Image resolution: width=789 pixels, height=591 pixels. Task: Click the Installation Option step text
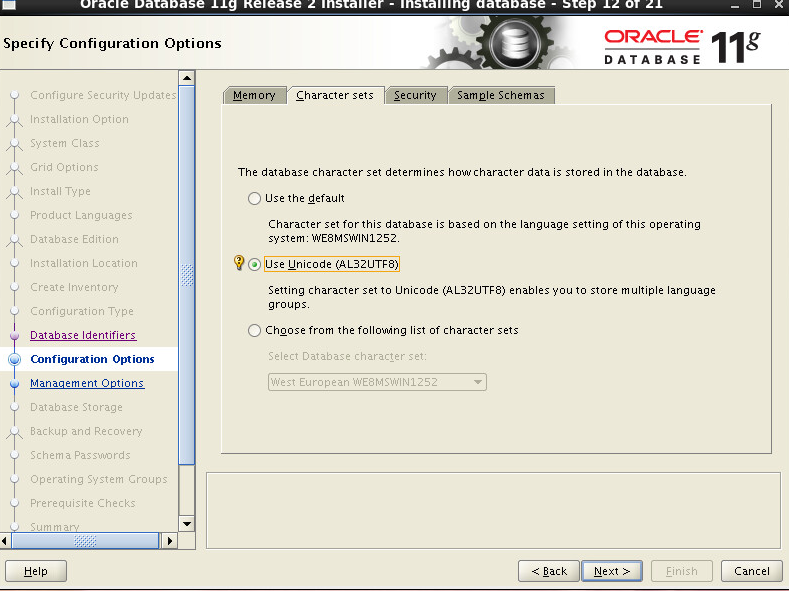[80, 119]
